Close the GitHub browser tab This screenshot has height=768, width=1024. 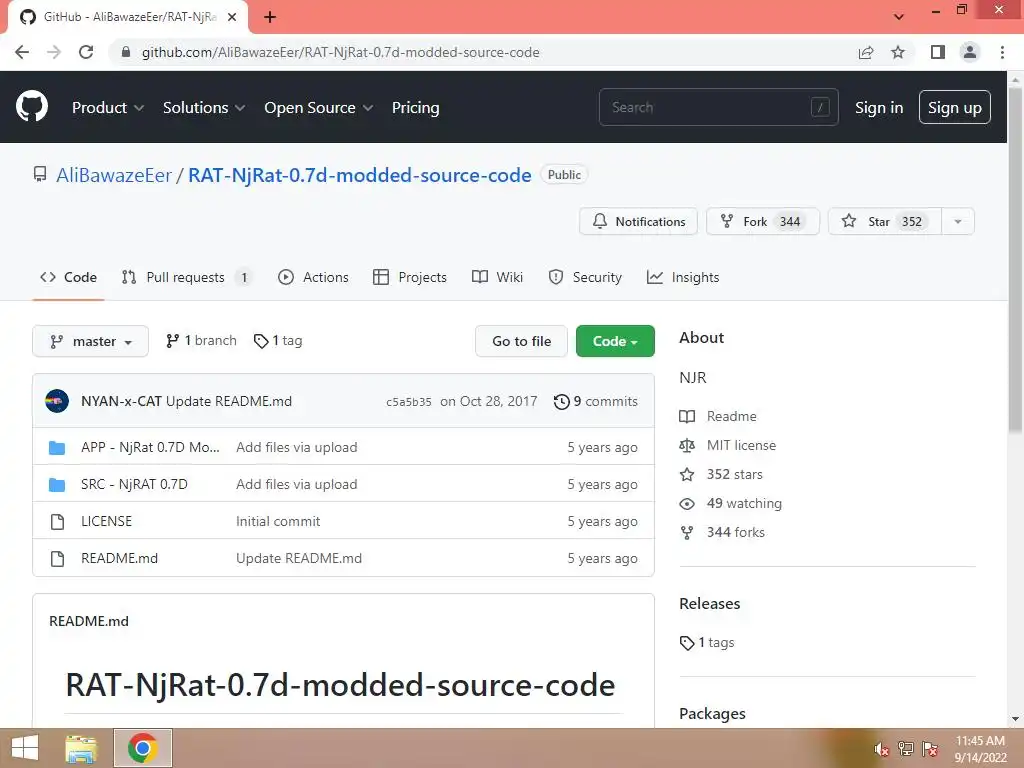tap(232, 17)
